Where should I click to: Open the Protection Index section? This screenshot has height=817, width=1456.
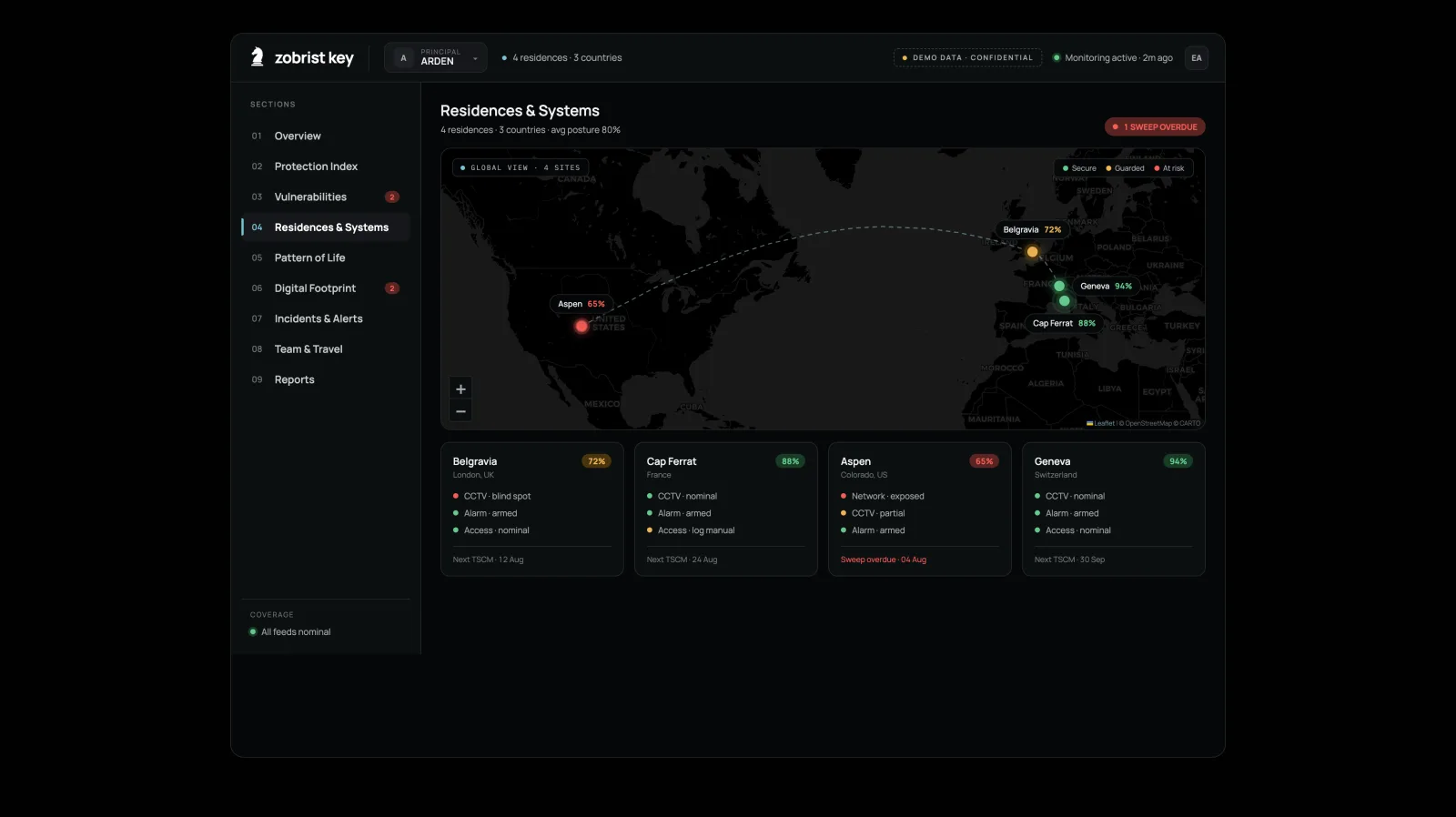(x=326, y=166)
